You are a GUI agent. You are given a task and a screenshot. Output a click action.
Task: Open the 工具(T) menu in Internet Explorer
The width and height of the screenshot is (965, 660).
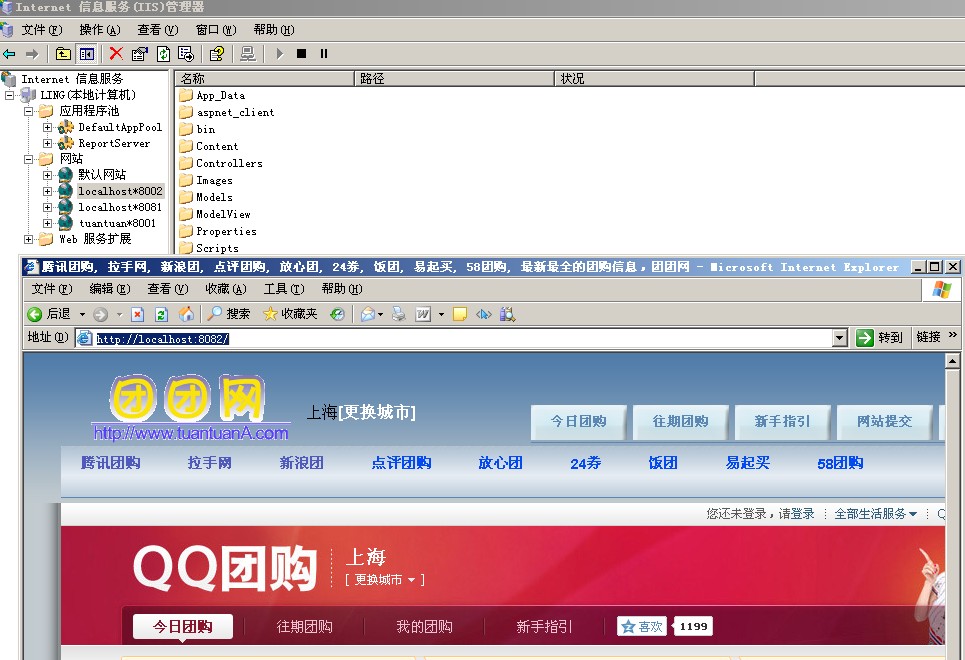[284, 289]
